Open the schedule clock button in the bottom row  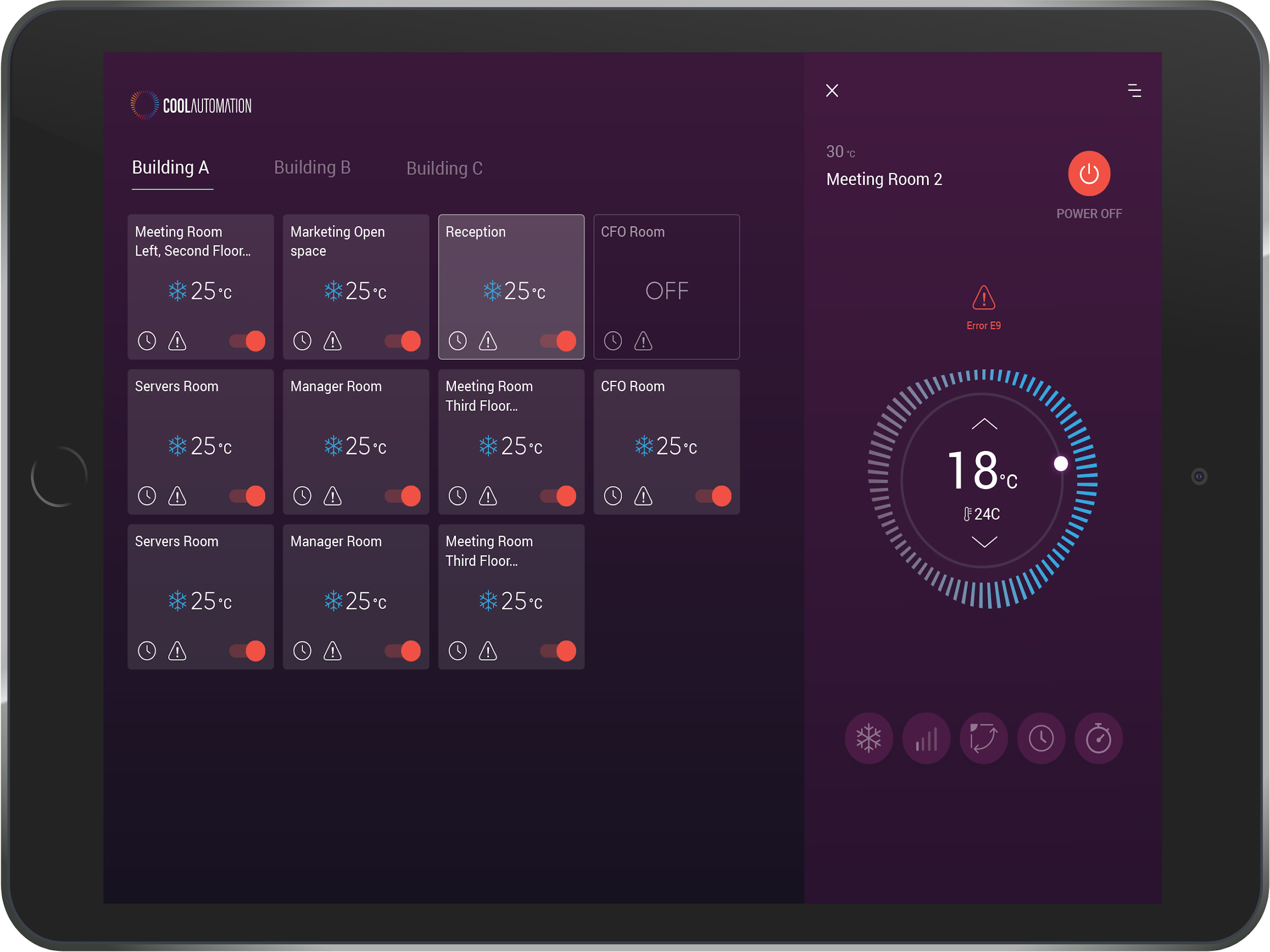coord(1041,738)
